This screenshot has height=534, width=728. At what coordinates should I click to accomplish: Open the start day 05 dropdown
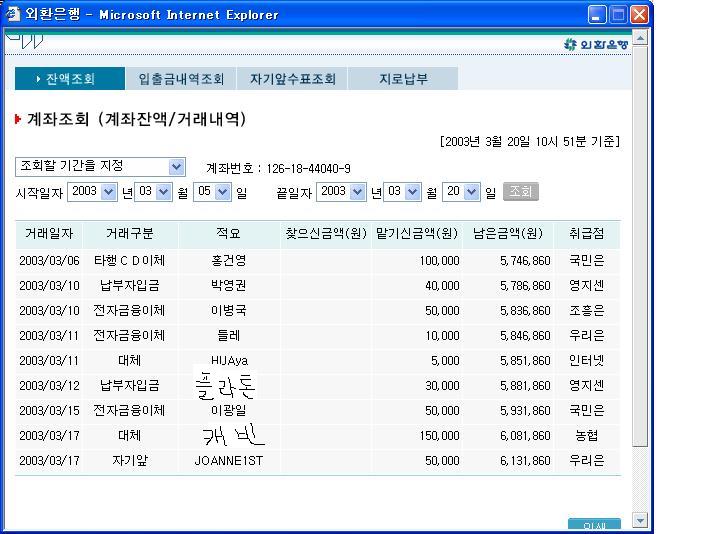[x=222, y=191]
